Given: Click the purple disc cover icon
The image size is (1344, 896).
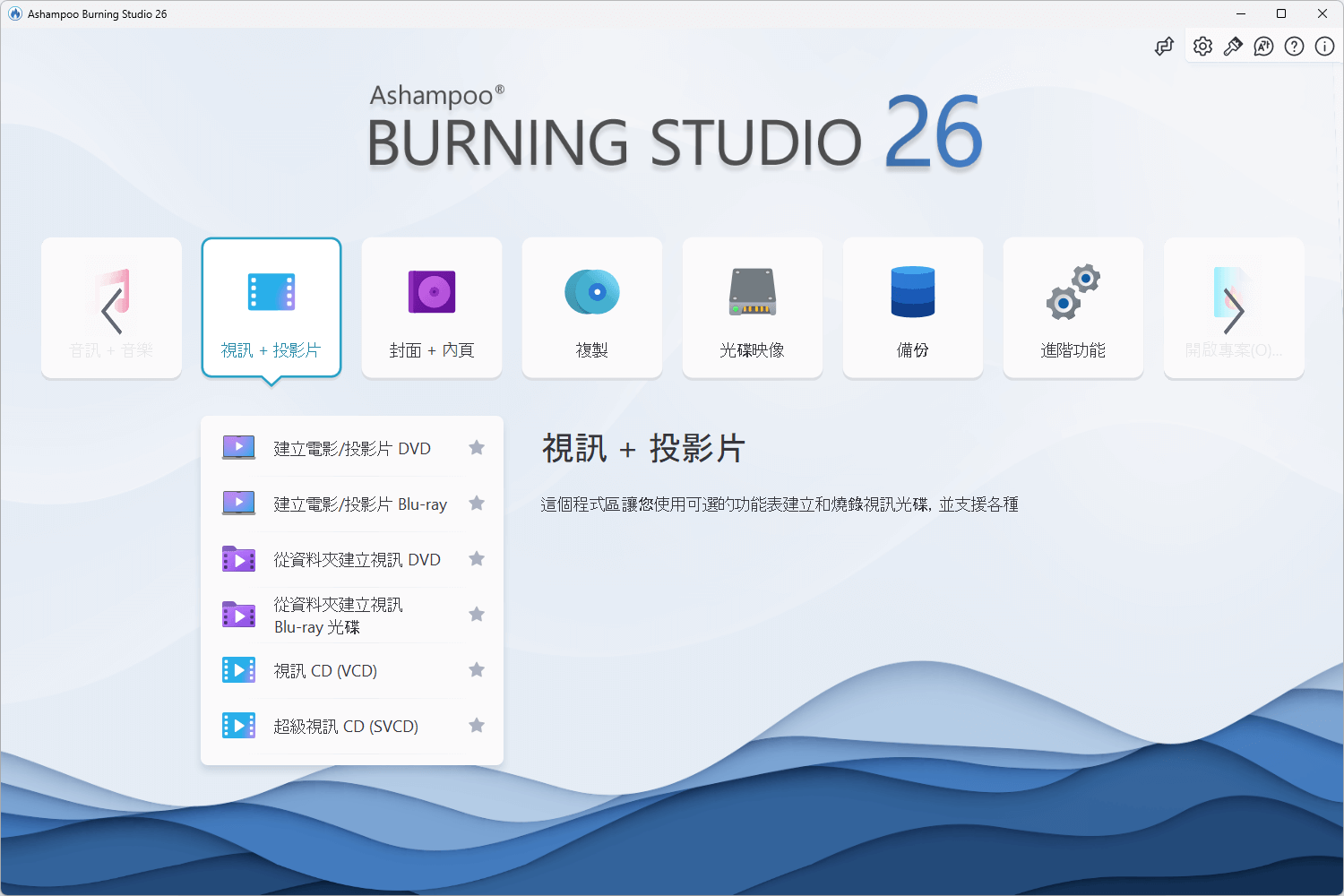Looking at the screenshot, I should (432, 291).
